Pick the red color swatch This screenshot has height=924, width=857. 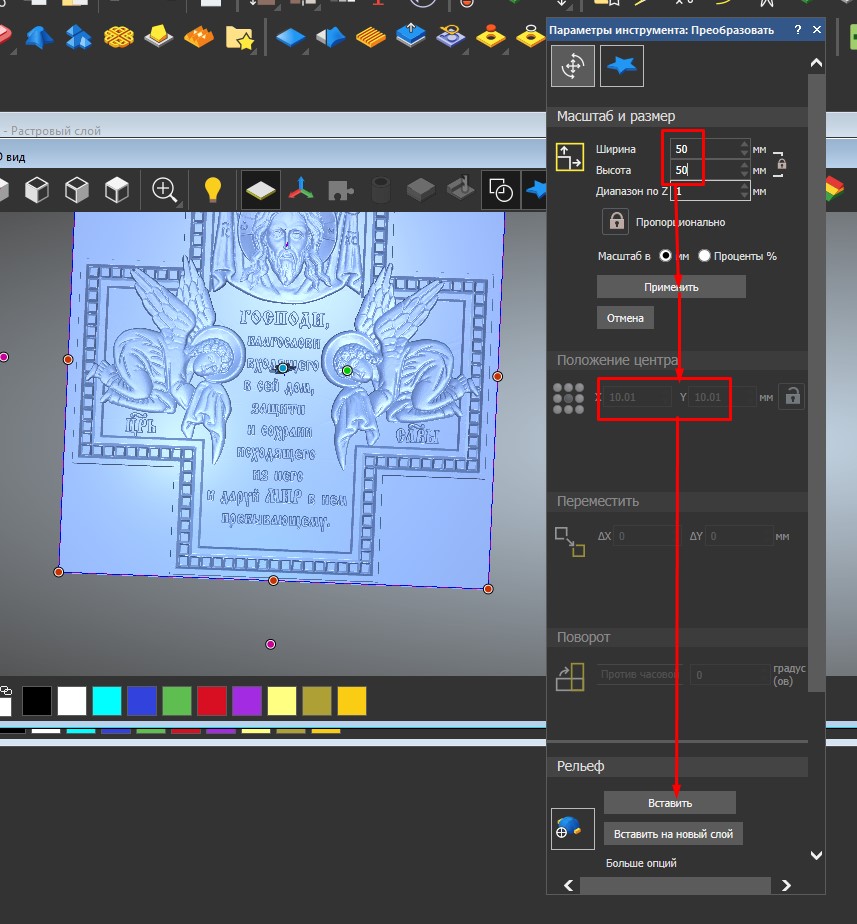pos(212,701)
